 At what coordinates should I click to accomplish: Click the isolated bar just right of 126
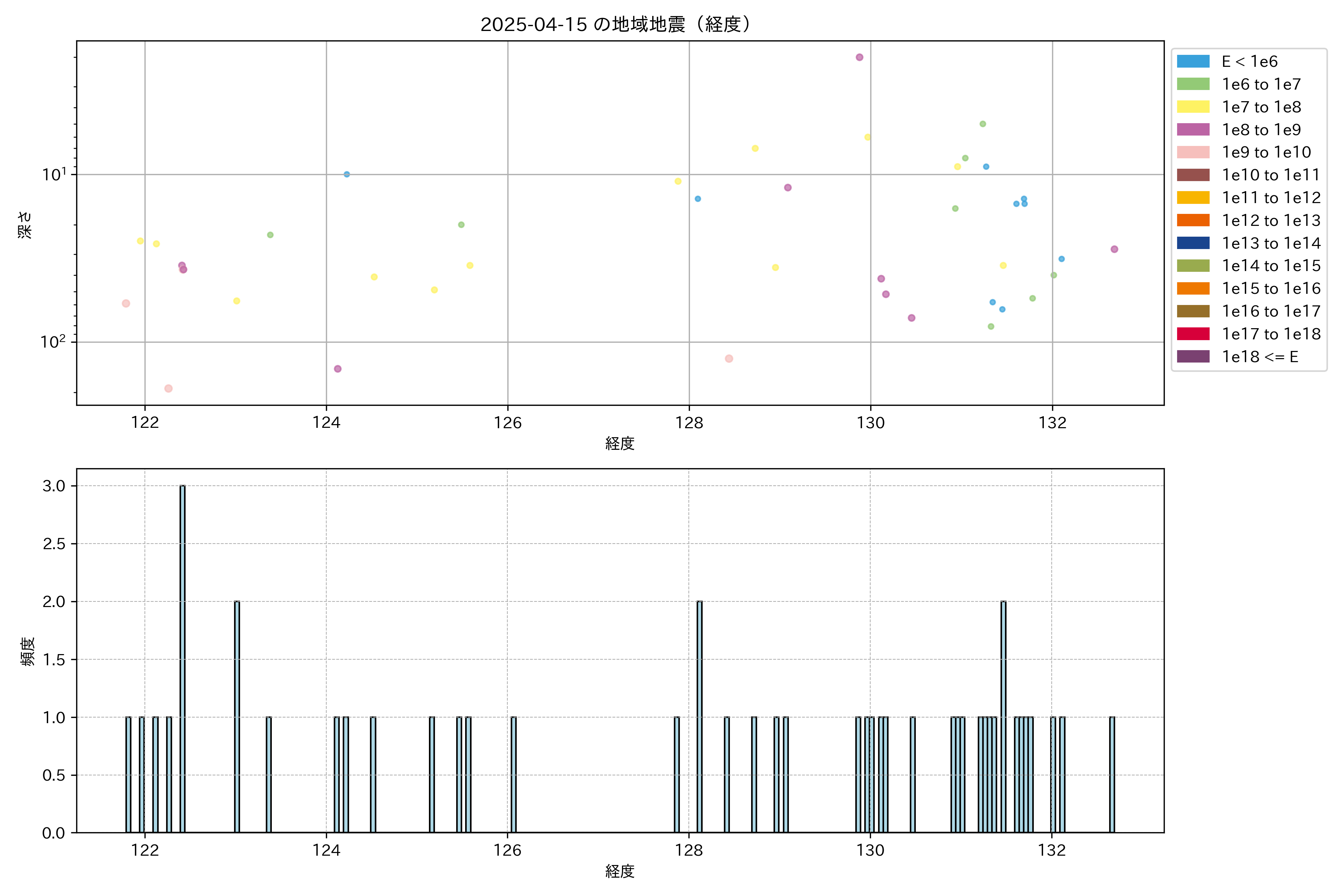point(513,774)
